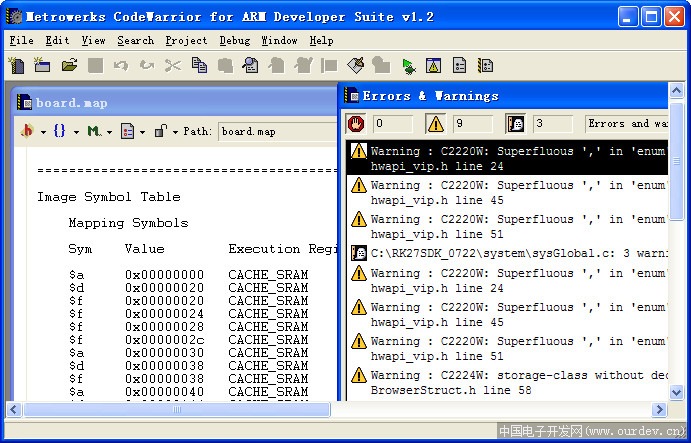Image resolution: width=691 pixels, height=443 pixels.
Task: Select the 'C2224W: storage-class' warning
Action: pos(507,383)
